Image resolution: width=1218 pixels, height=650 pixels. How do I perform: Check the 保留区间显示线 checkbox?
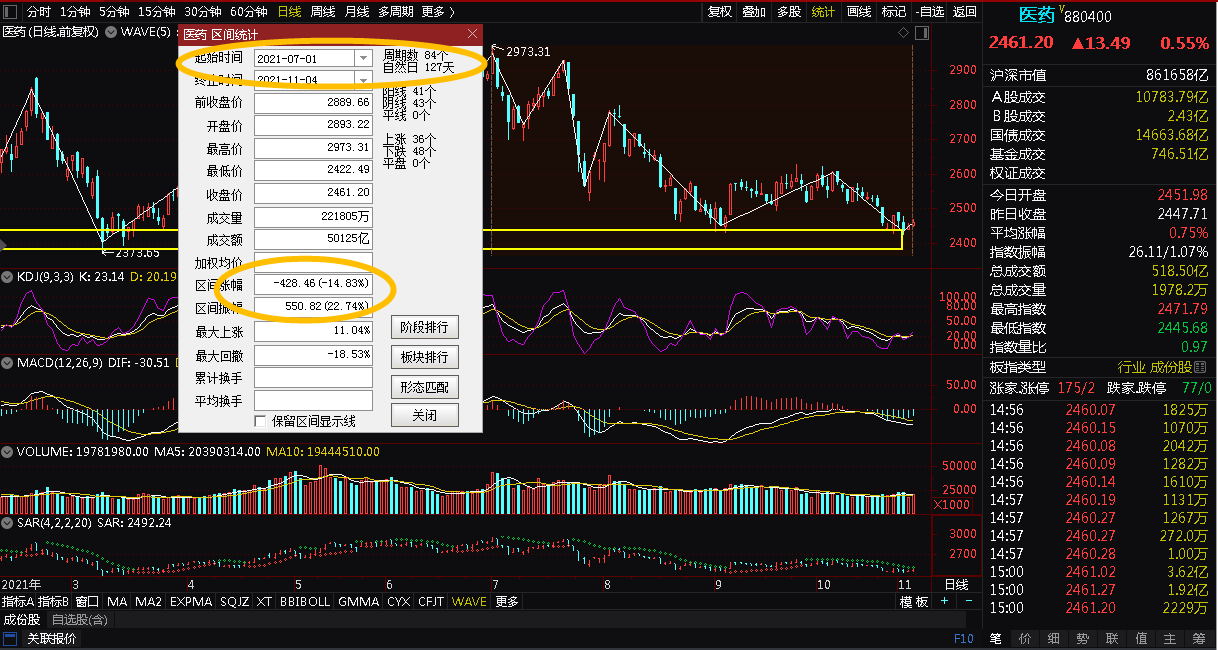point(261,421)
